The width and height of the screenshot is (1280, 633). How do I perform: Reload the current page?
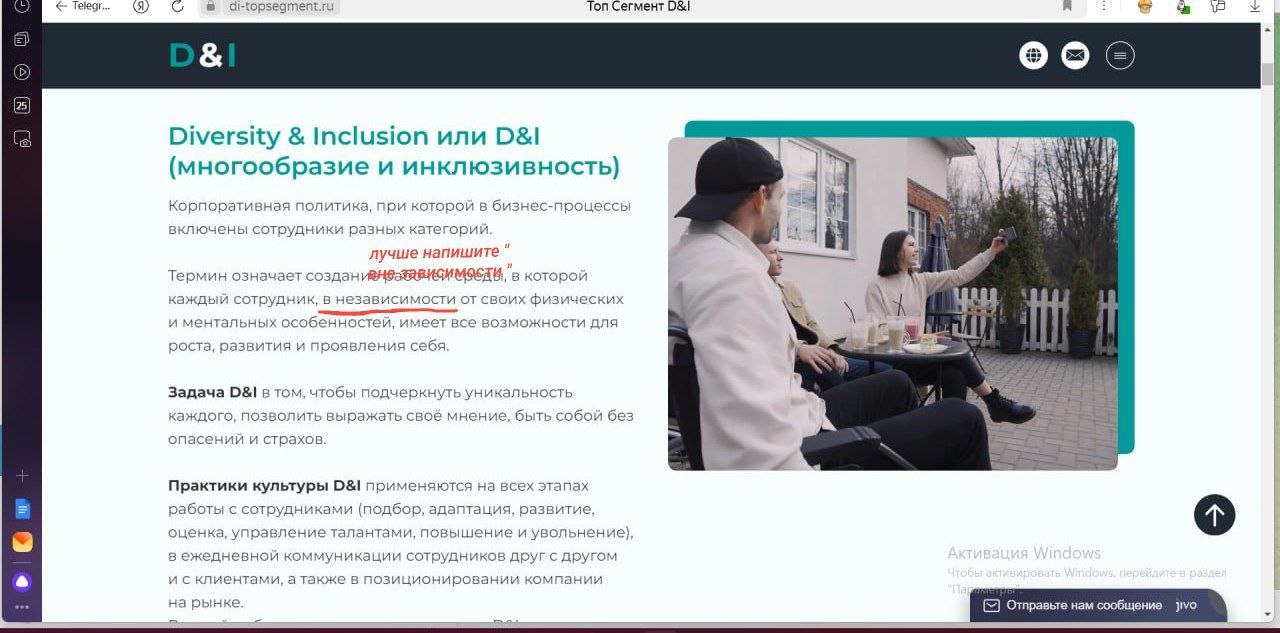pos(178,6)
